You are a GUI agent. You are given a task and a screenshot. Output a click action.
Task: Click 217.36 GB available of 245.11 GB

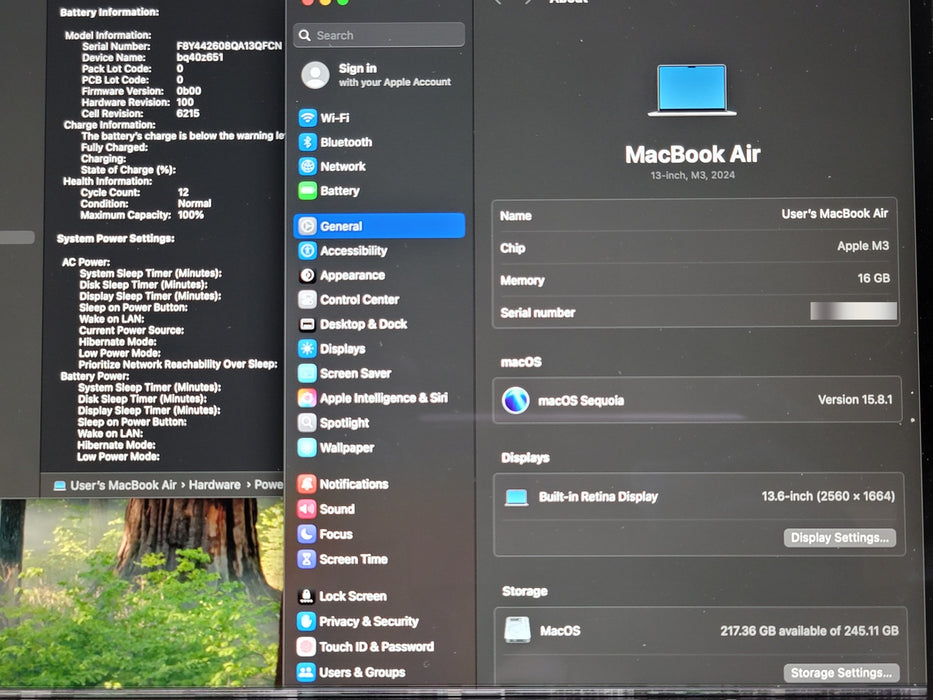pos(809,630)
